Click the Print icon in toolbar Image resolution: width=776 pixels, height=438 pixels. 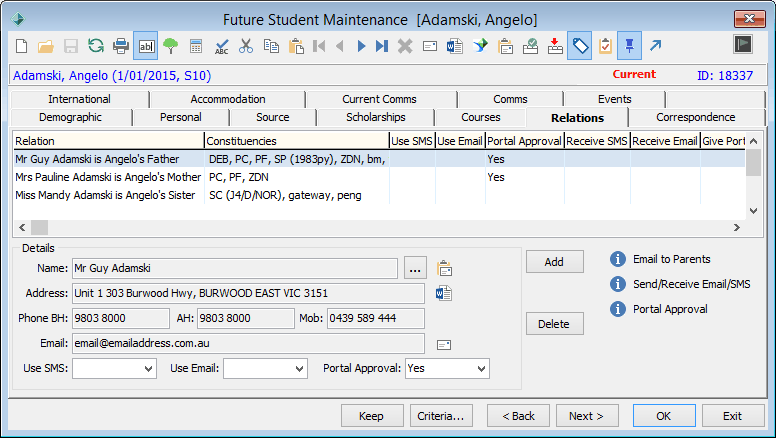pyautogui.click(x=121, y=47)
